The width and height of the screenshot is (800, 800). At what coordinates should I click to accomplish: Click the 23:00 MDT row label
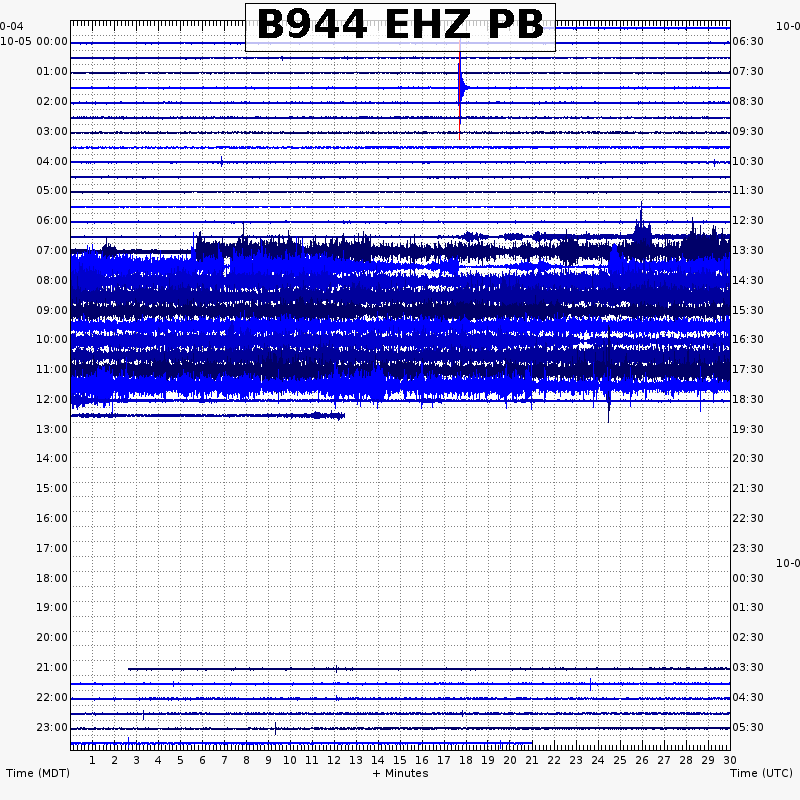coord(52,727)
